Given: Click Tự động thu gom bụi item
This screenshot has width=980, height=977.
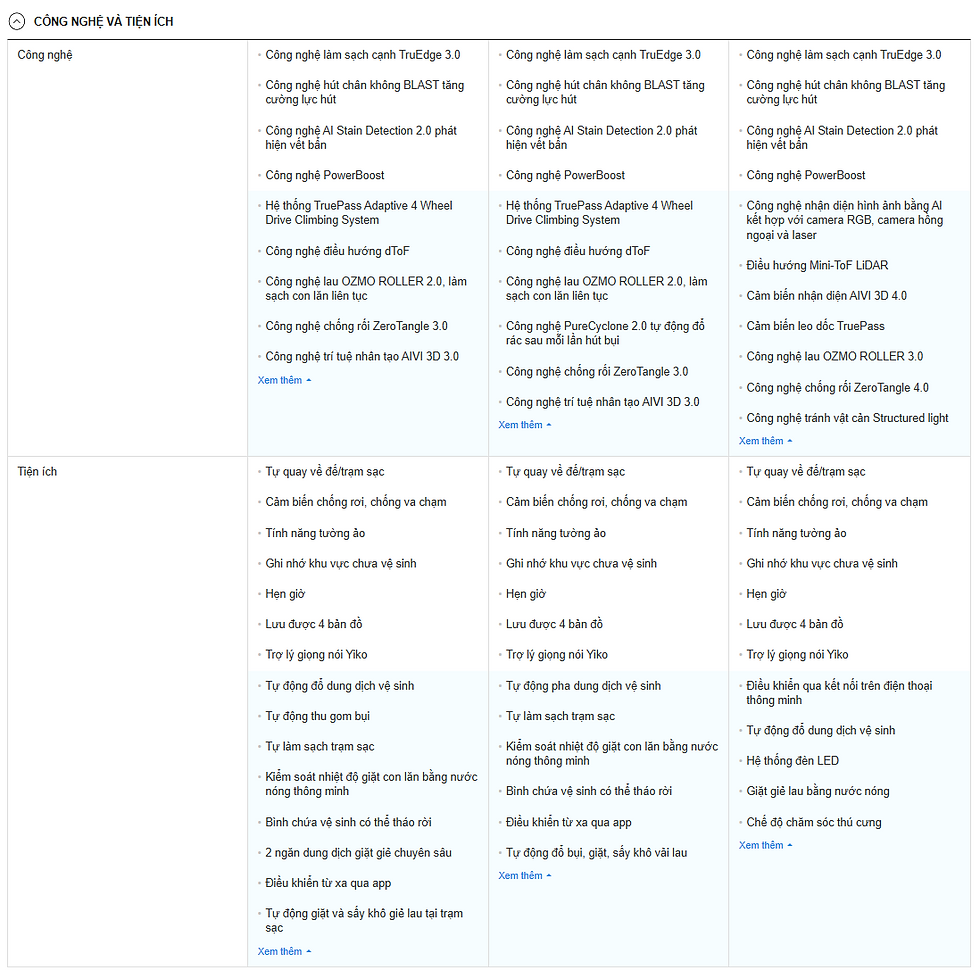Looking at the screenshot, I should [x=318, y=716].
